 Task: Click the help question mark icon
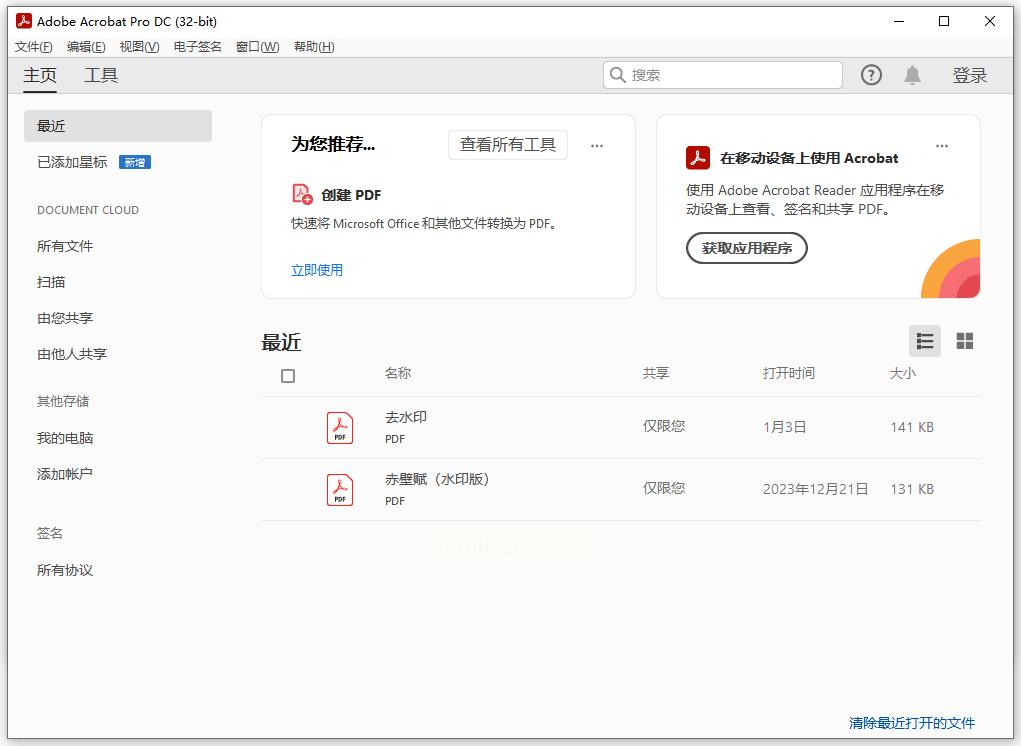[871, 75]
